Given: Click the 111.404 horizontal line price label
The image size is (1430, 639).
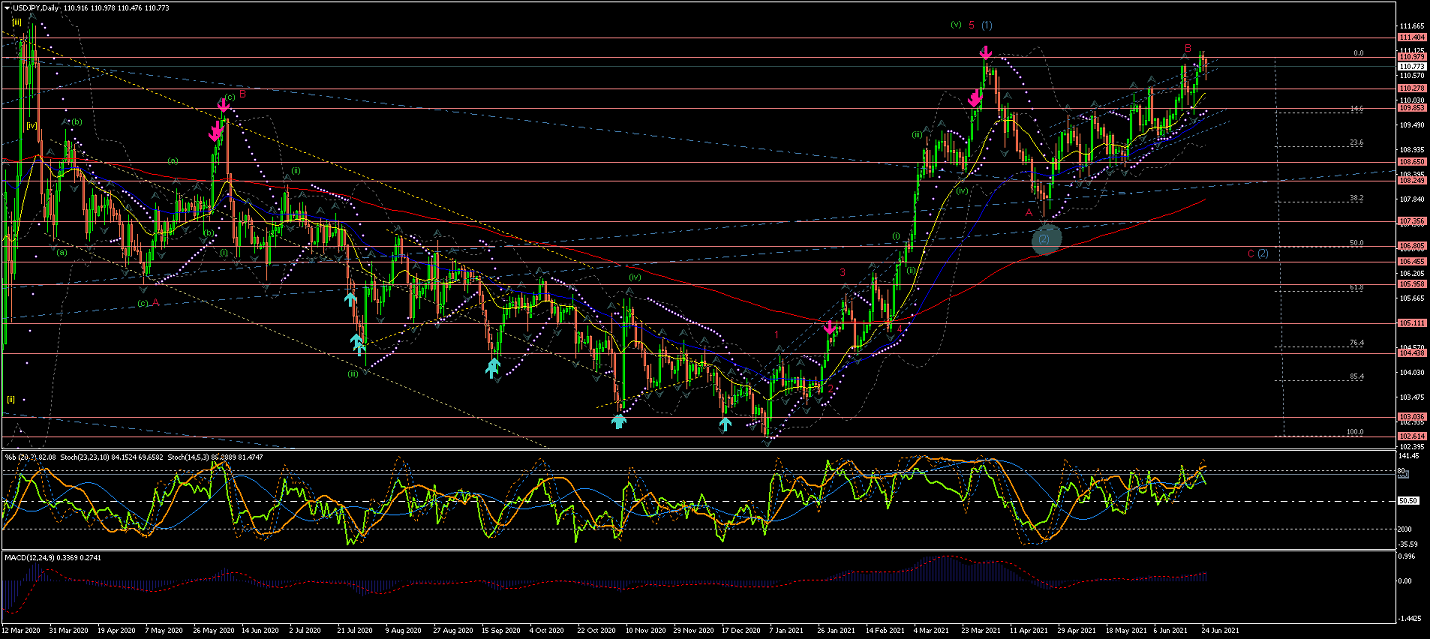Looking at the screenshot, I should click(x=1411, y=37).
